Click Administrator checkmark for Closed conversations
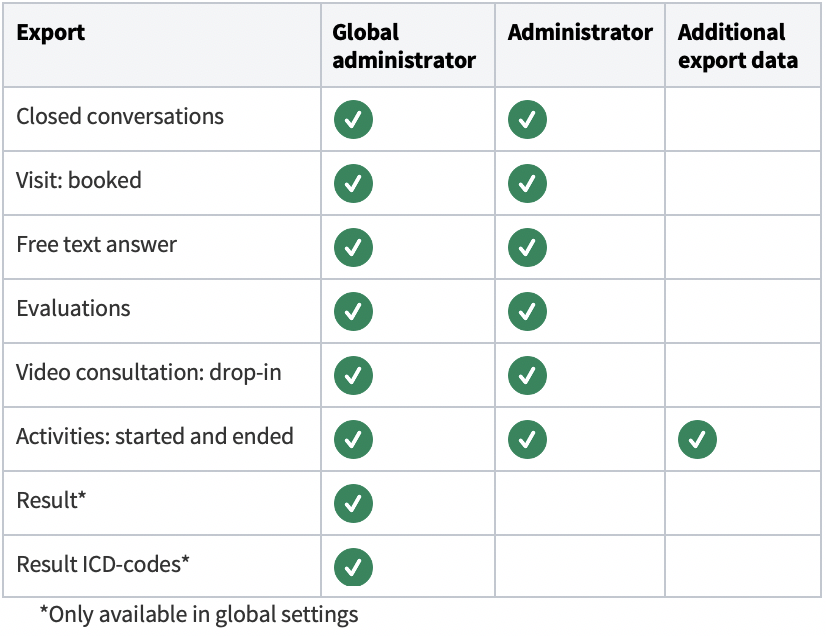The image size is (826, 636). (x=527, y=120)
